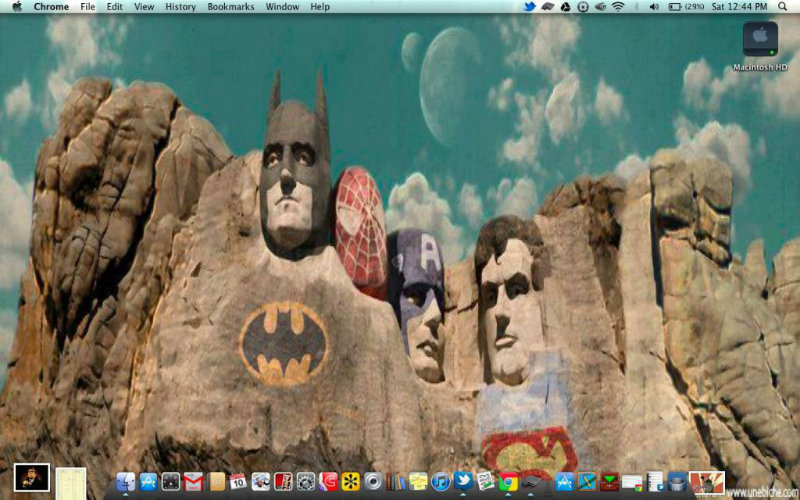Click the volume icon in the menu bar
Screen dimensions: 800x500
pos(654,7)
